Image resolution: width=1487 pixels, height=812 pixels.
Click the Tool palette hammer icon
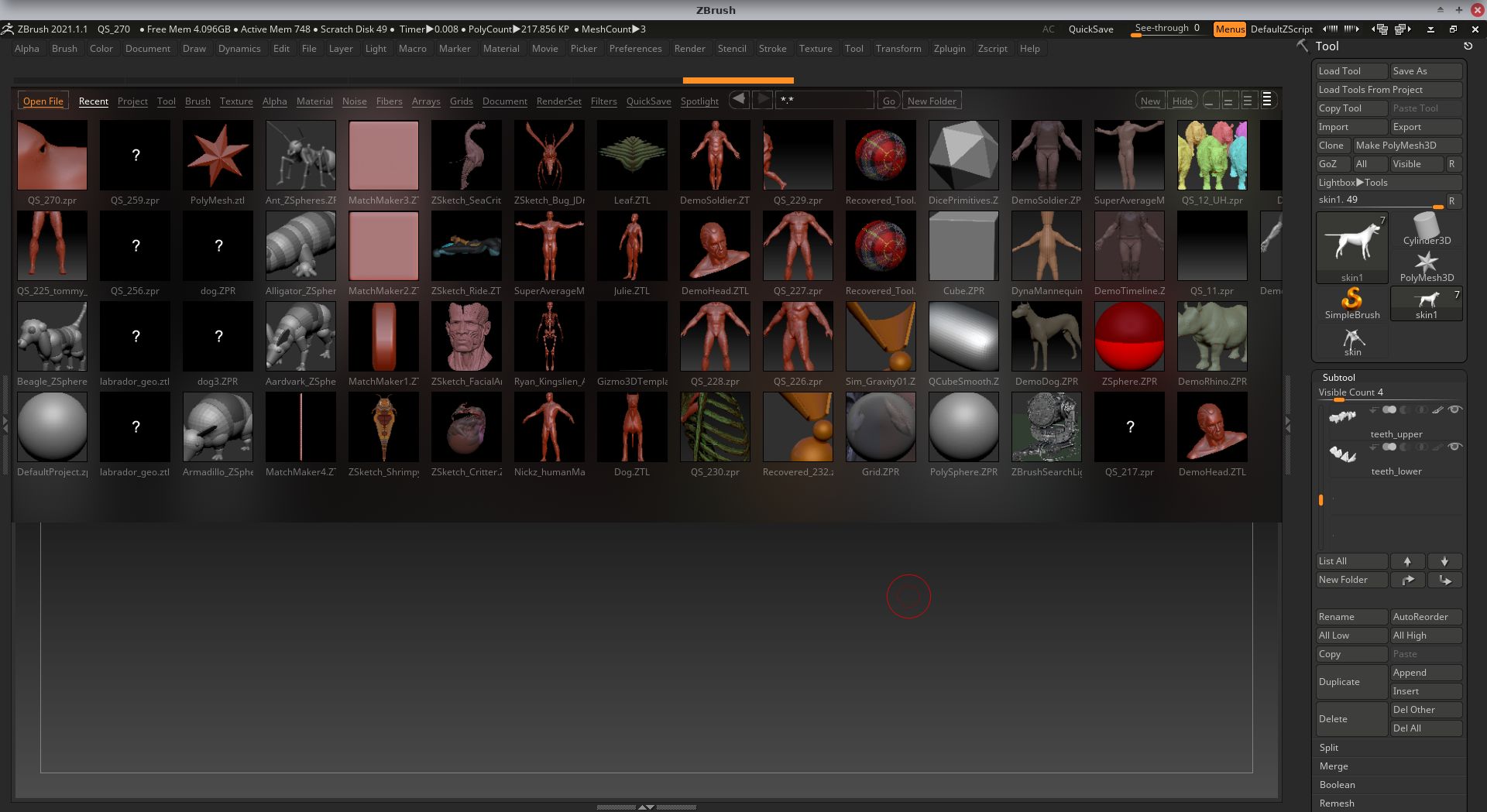[x=1303, y=46]
